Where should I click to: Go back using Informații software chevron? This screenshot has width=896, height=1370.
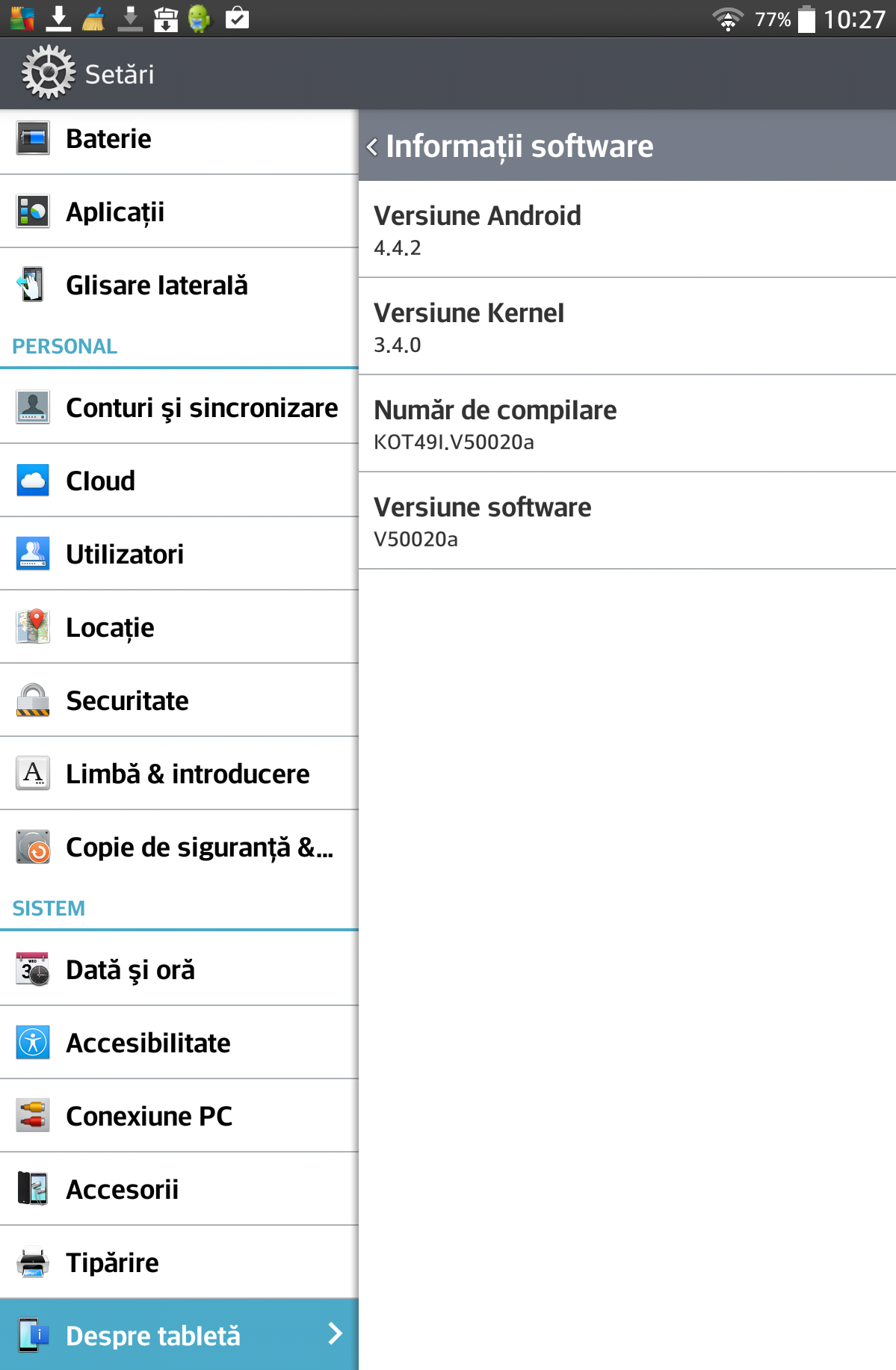tap(372, 146)
